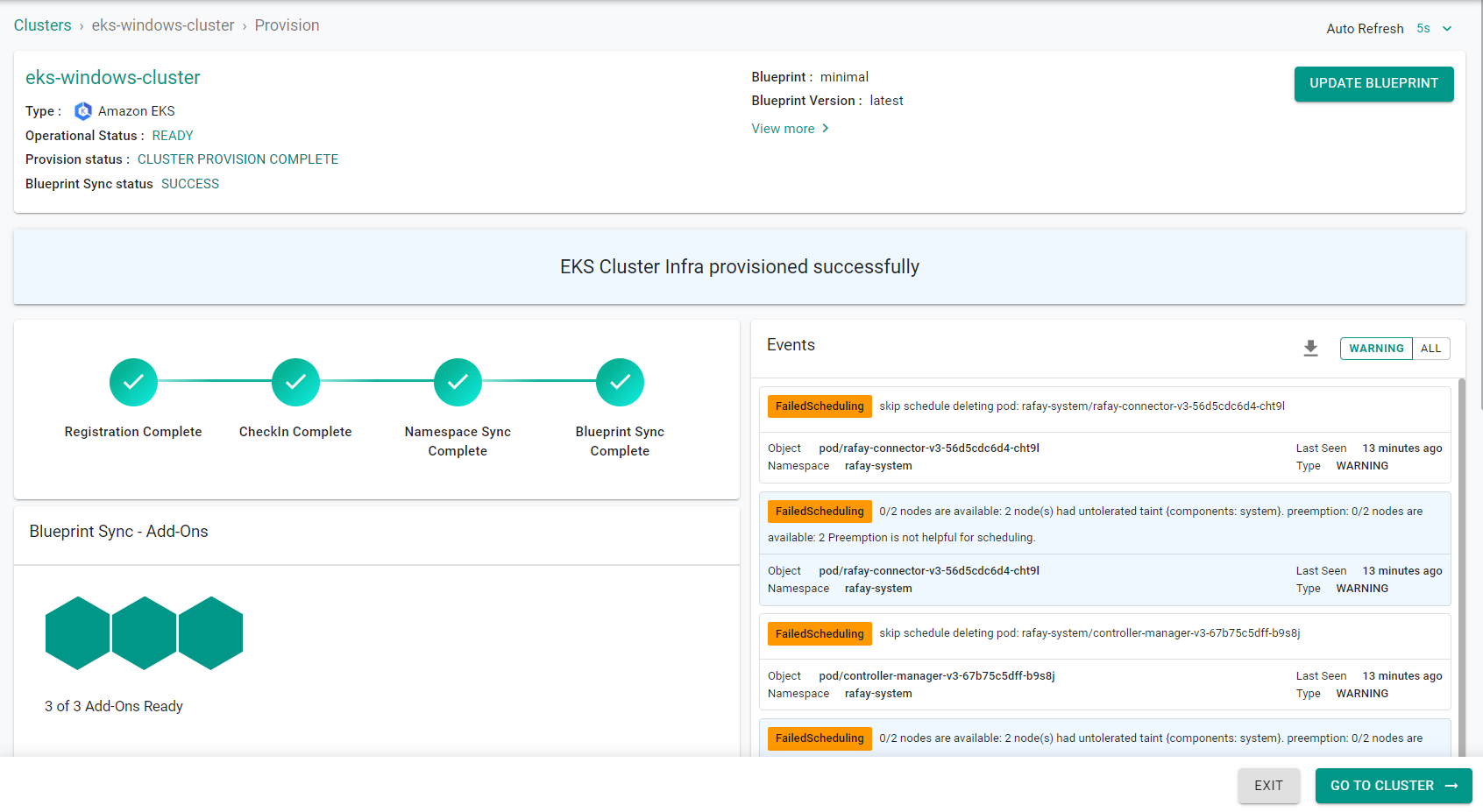Select the third add-on hexagon
The width and height of the screenshot is (1483, 812).
point(211,633)
